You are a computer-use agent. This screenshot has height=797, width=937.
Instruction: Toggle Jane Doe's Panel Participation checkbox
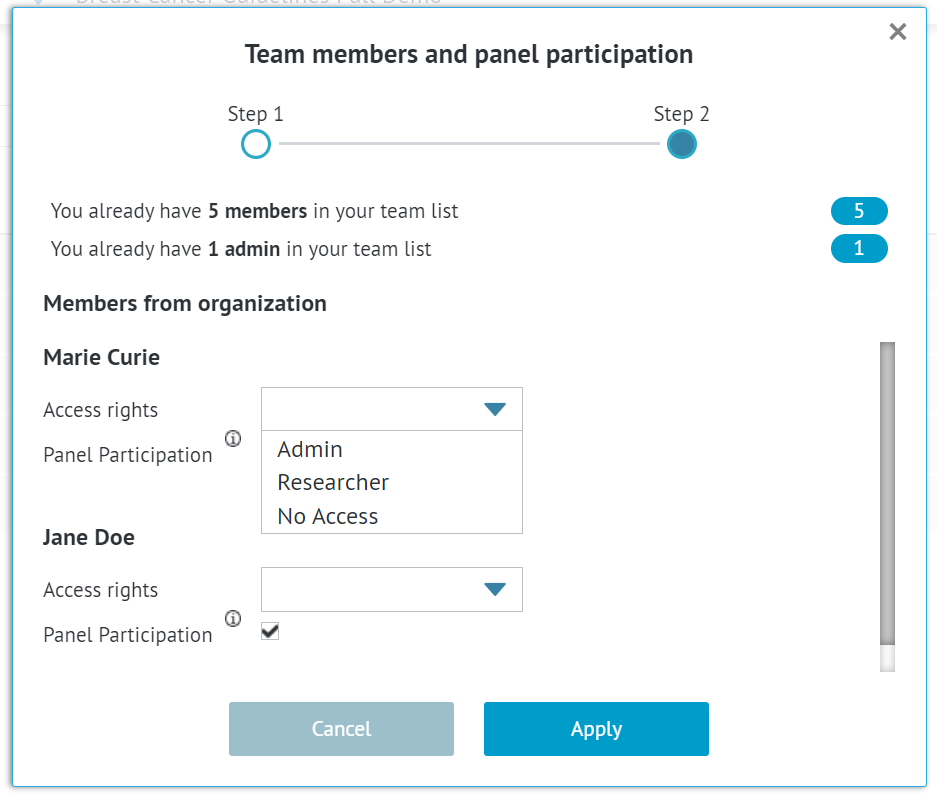click(x=269, y=630)
